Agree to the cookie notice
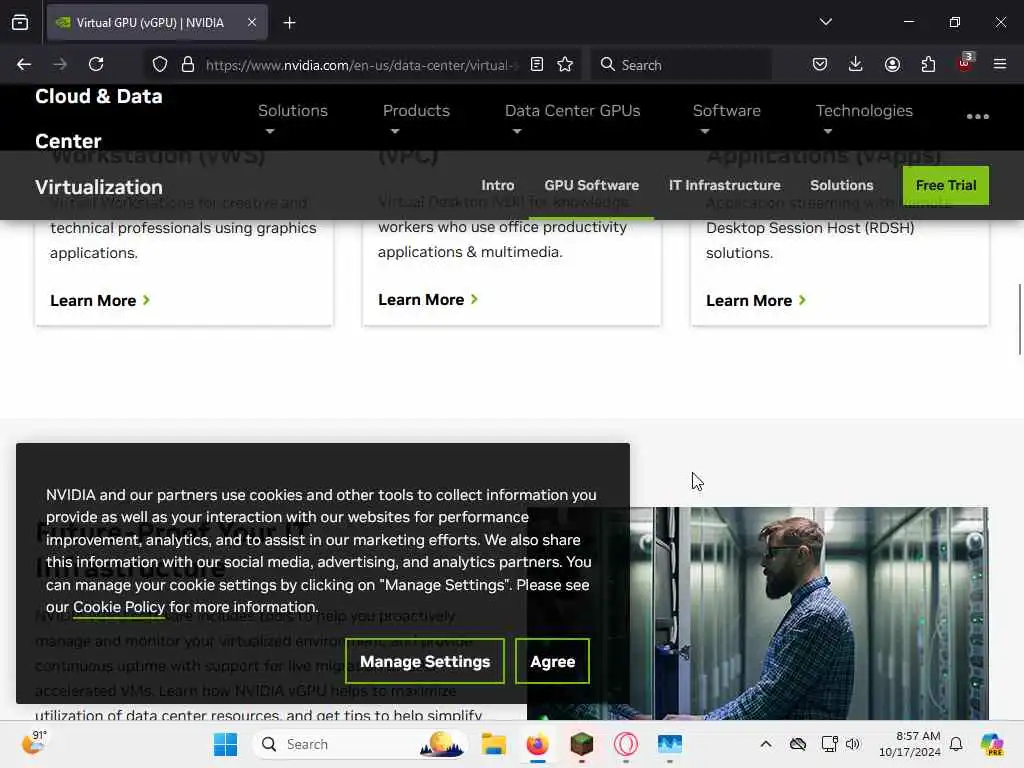The image size is (1024, 768). pyautogui.click(x=552, y=662)
